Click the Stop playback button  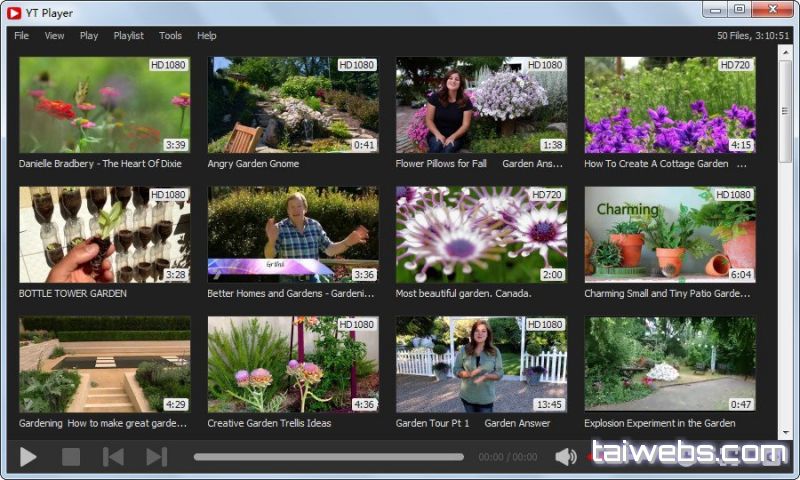point(71,457)
